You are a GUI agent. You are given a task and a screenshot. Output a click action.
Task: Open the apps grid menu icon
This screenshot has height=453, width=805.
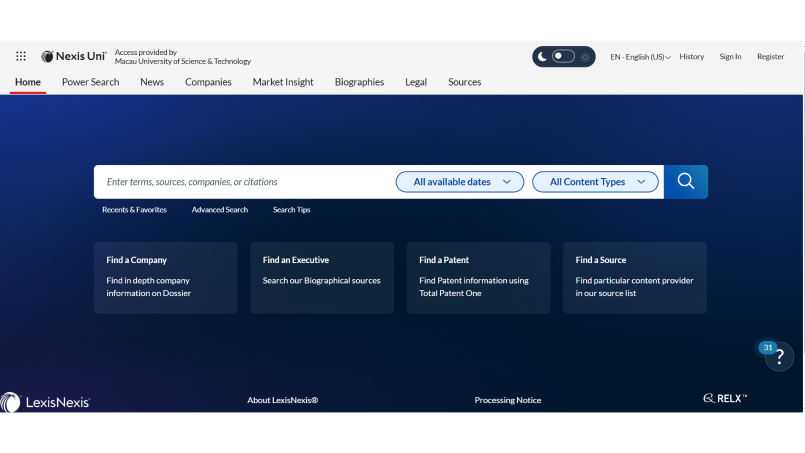(x=21, y=57)
